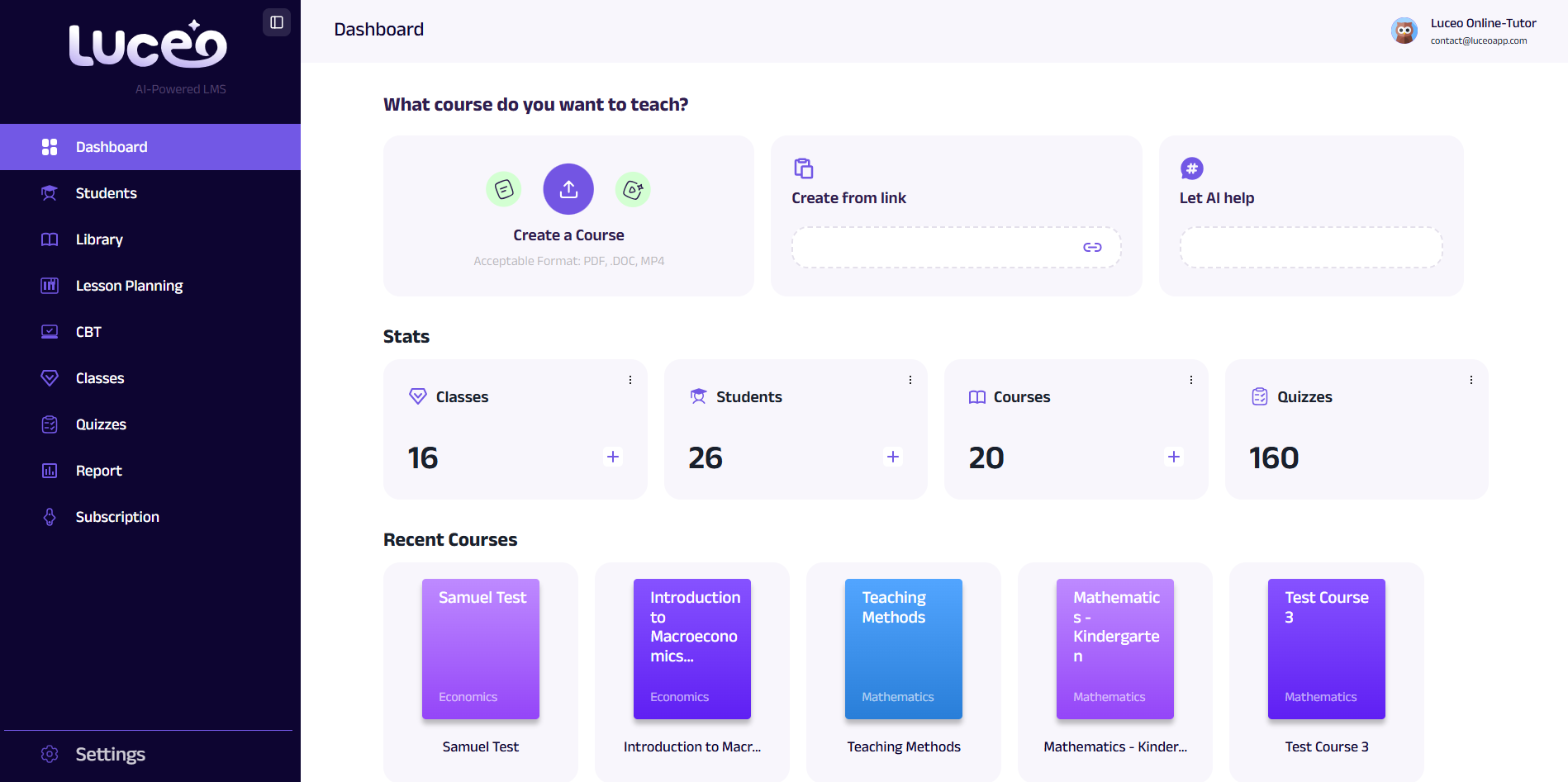Open the Classes section from sidebar
The height and width of the screenshot is (782, 1568).
click(x=100, y=377)
